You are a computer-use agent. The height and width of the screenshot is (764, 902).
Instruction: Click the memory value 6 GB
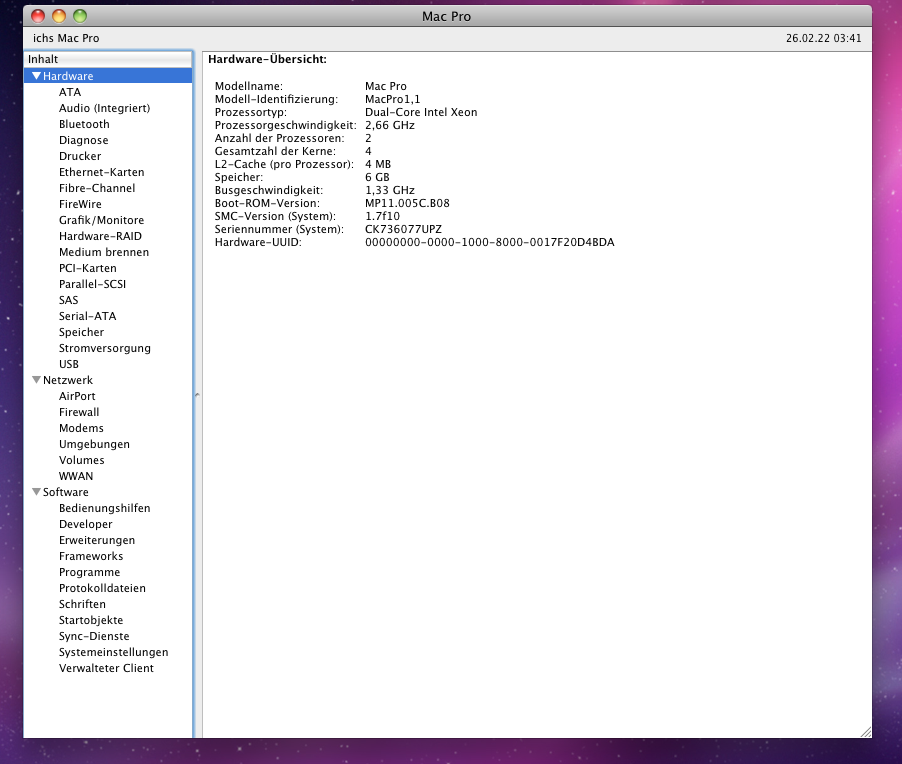point(377,177)
